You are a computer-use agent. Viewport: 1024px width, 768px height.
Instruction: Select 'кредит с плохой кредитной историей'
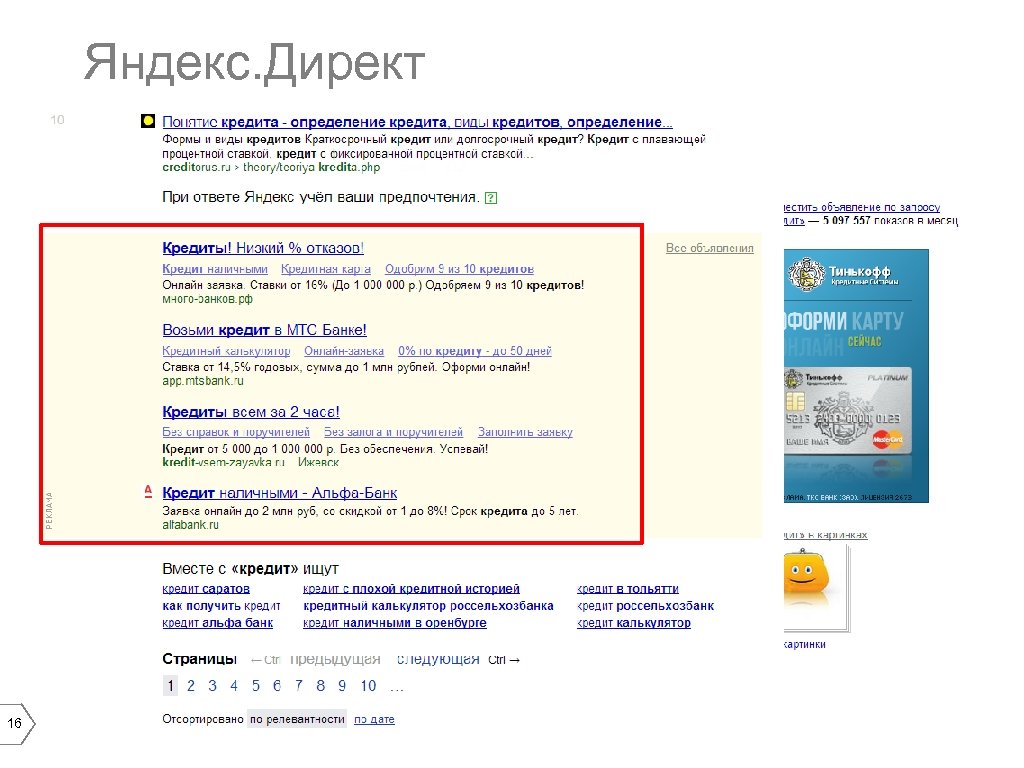point(411,589)
